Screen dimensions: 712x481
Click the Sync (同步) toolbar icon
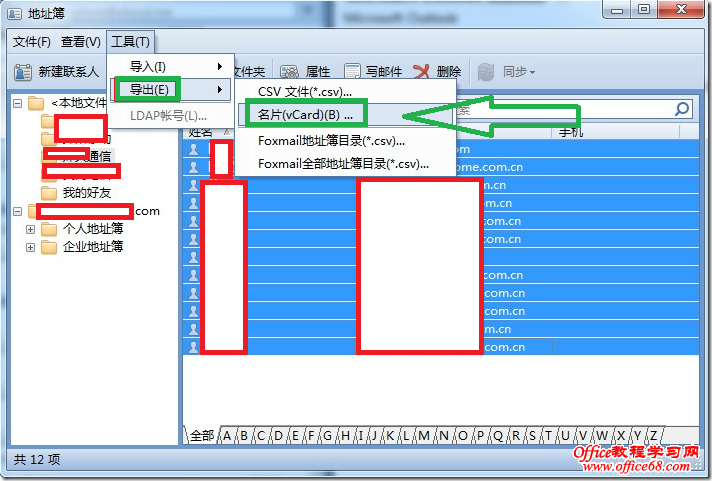[x=486, y=72]
